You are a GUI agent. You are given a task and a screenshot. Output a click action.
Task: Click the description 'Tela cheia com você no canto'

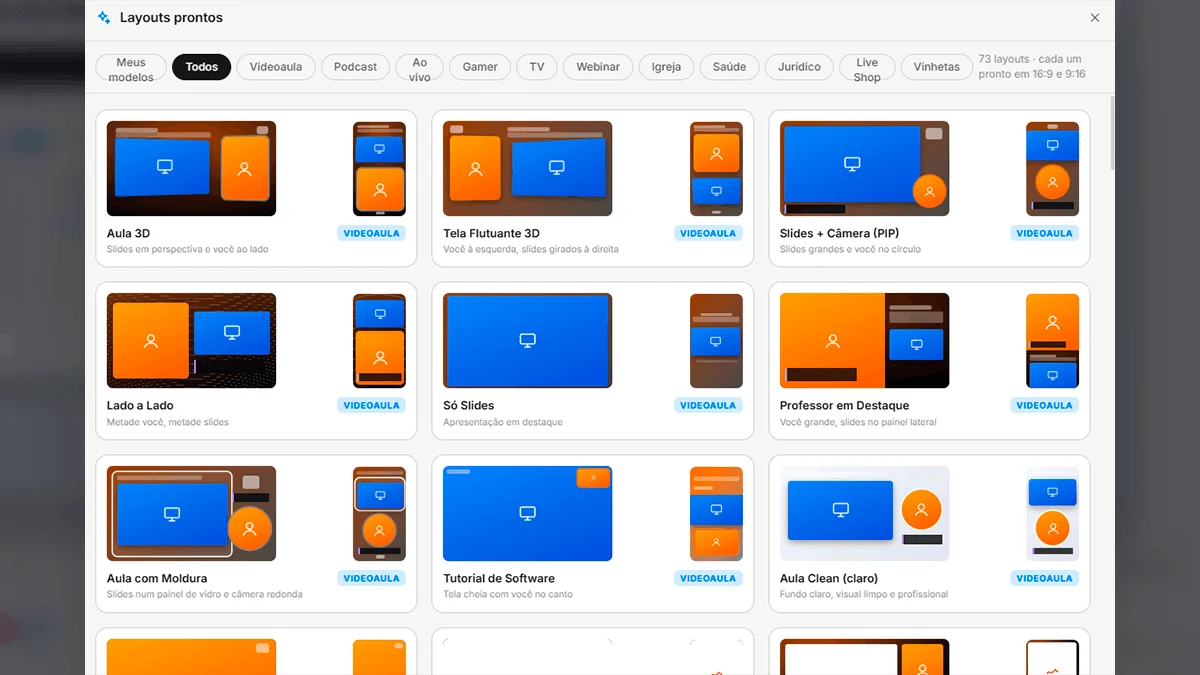click(x=508, y=594)
